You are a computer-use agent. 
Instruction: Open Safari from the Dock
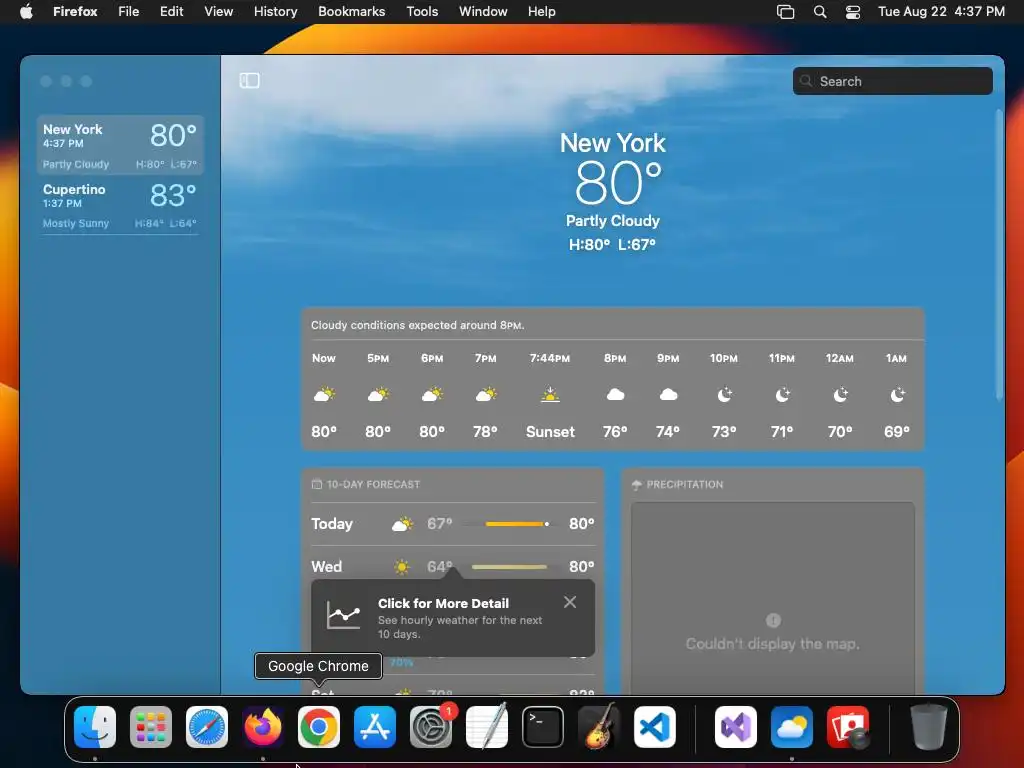(207, 727)
